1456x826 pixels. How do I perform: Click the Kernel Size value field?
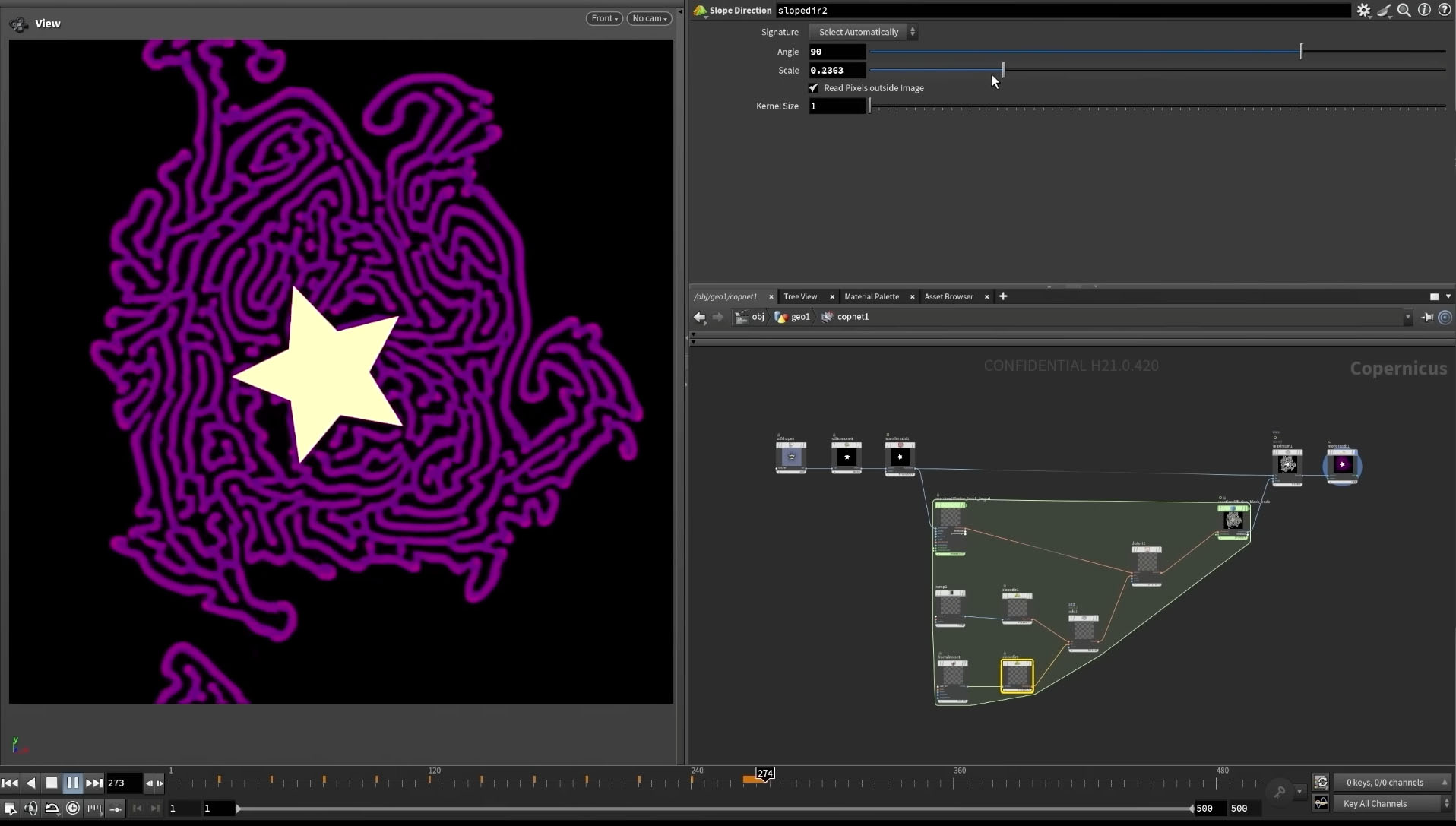[837, 106]
